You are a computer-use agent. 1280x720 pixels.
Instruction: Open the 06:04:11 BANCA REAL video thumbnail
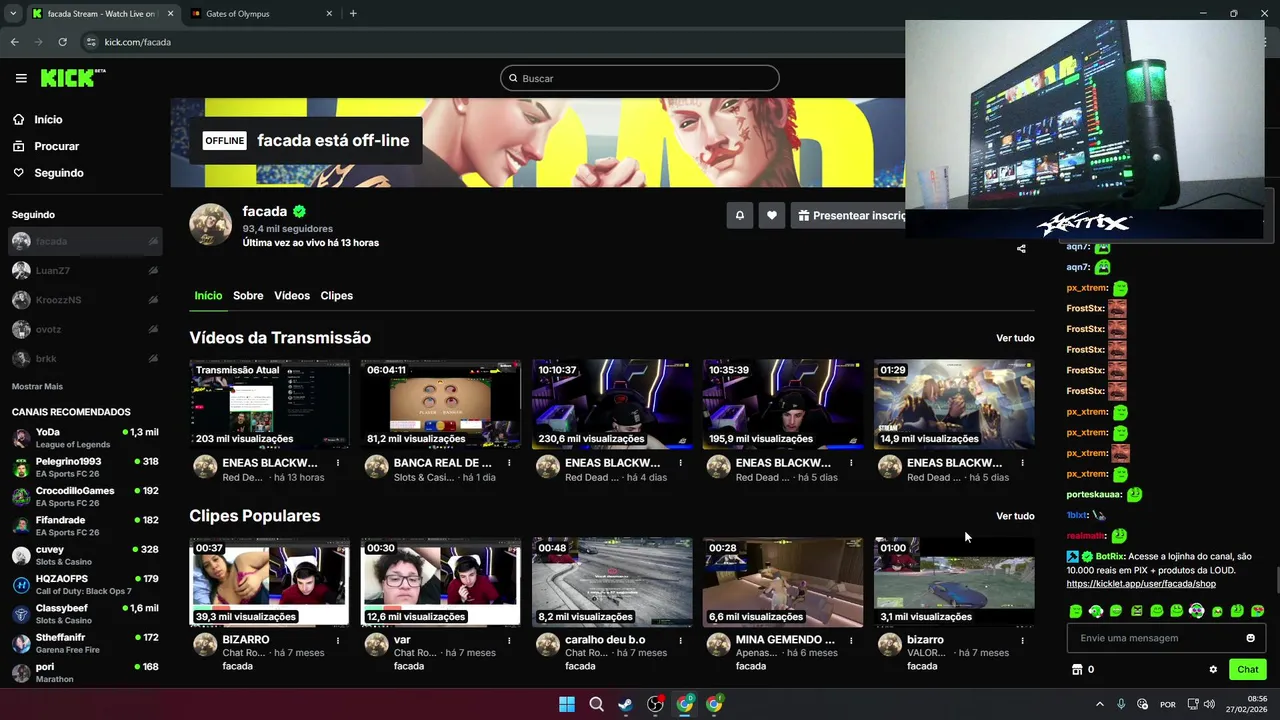coord(441,404)
